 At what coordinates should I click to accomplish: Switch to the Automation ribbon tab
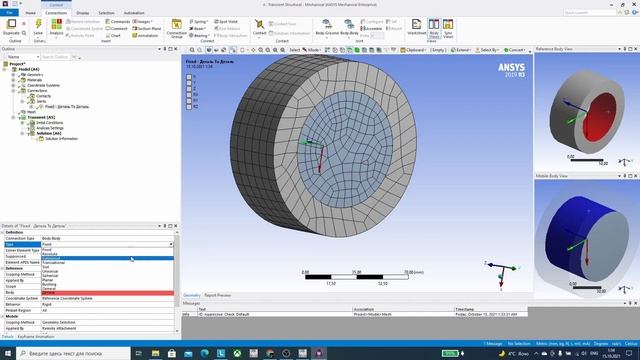pyautogui.click(x=134, y=13)
